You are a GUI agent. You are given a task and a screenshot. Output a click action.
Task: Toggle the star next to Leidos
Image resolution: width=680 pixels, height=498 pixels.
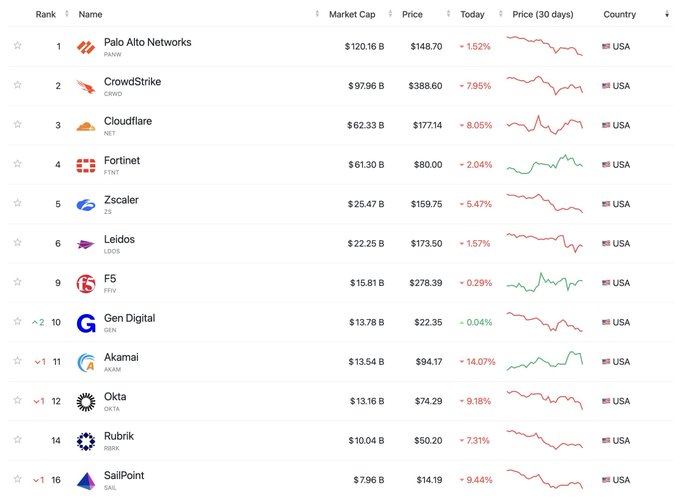click(17, 244)
